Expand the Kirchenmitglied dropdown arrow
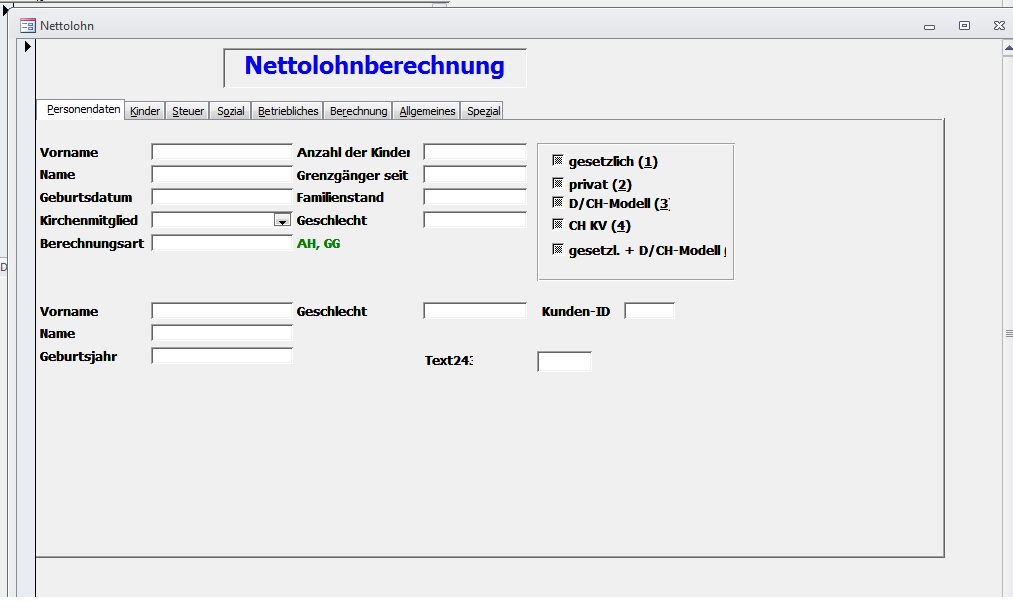The height and width of the screenshot is (614, 1013). tap(282, 220)
